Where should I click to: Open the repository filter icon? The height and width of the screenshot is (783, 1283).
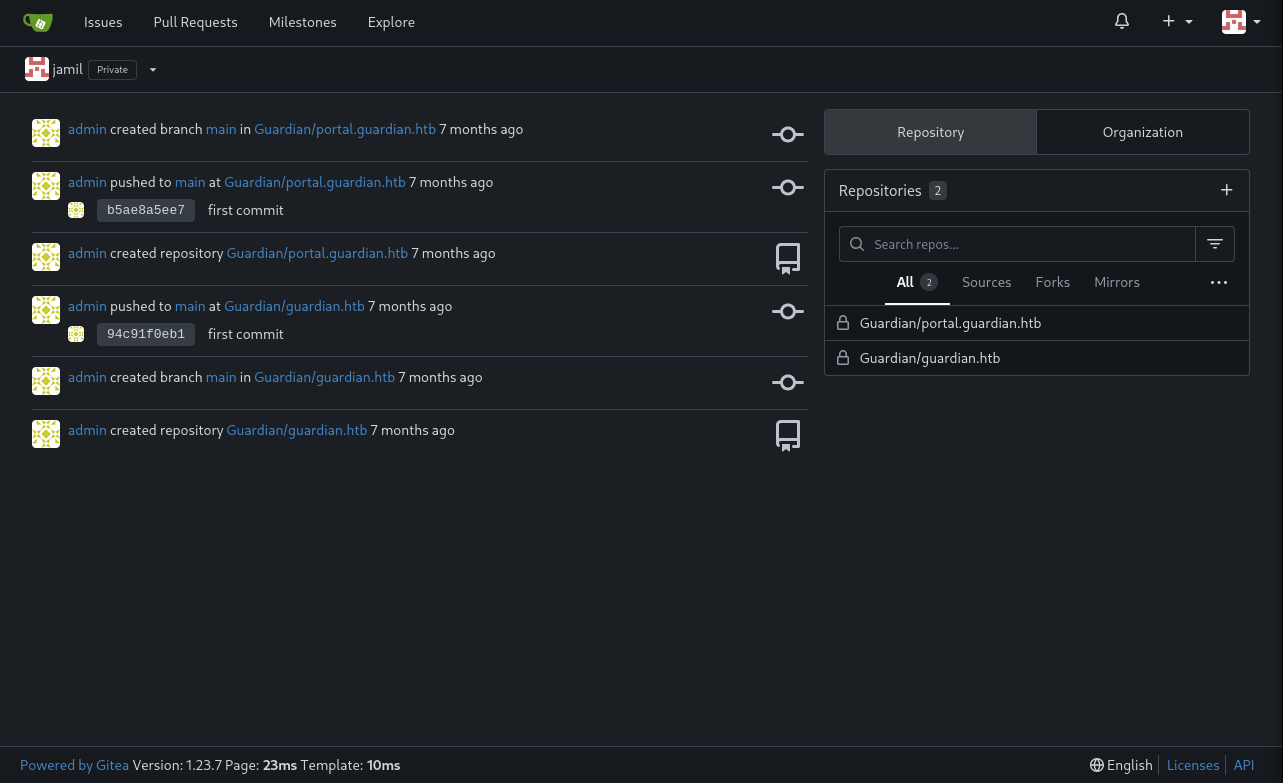click(1215, 244)
